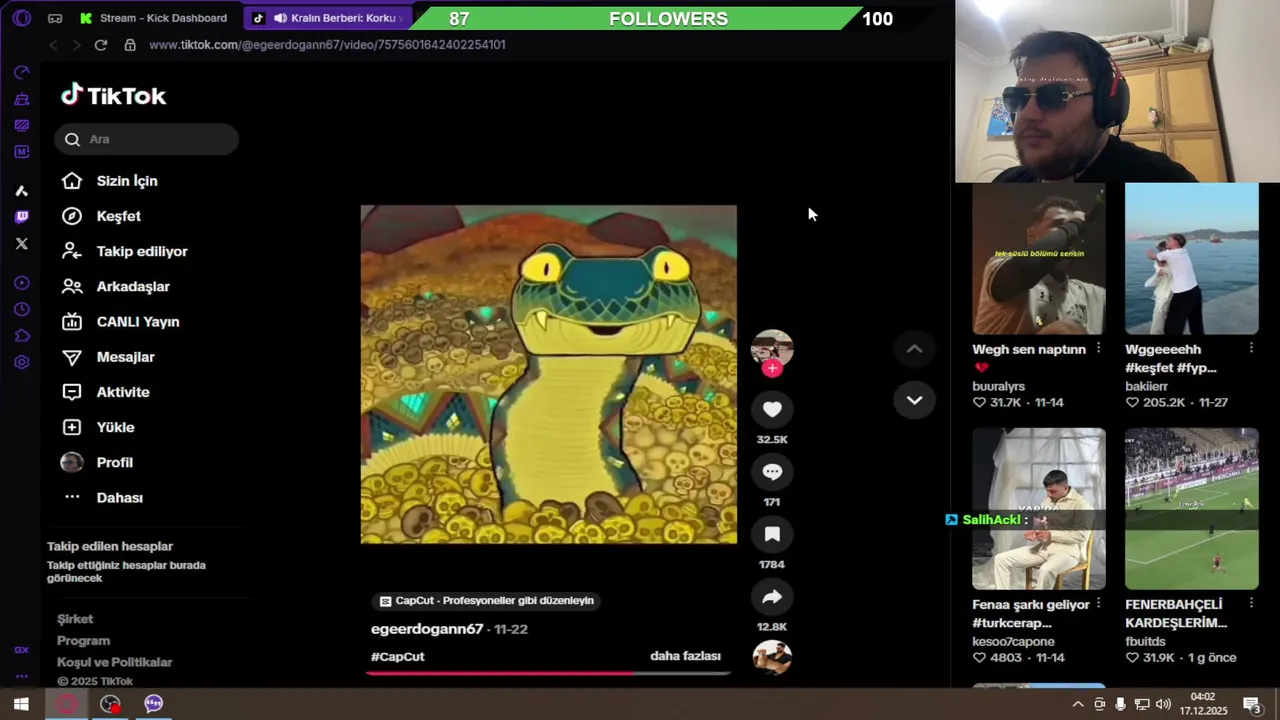Open comments bubble showing 171
Screen dimensions: 1280x720
tap(772, 472)
